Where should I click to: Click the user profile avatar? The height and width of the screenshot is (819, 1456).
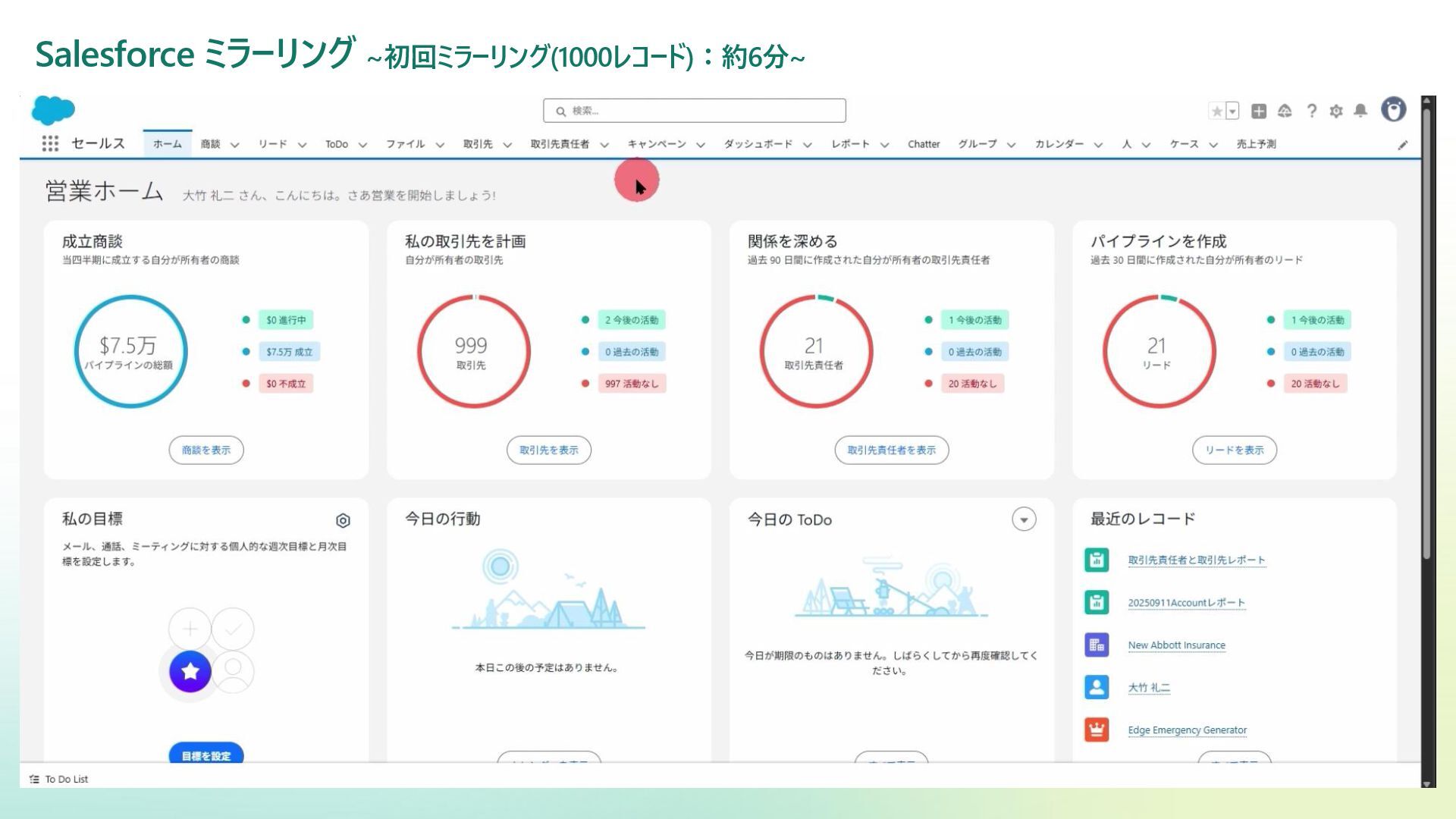point(1393,110)
